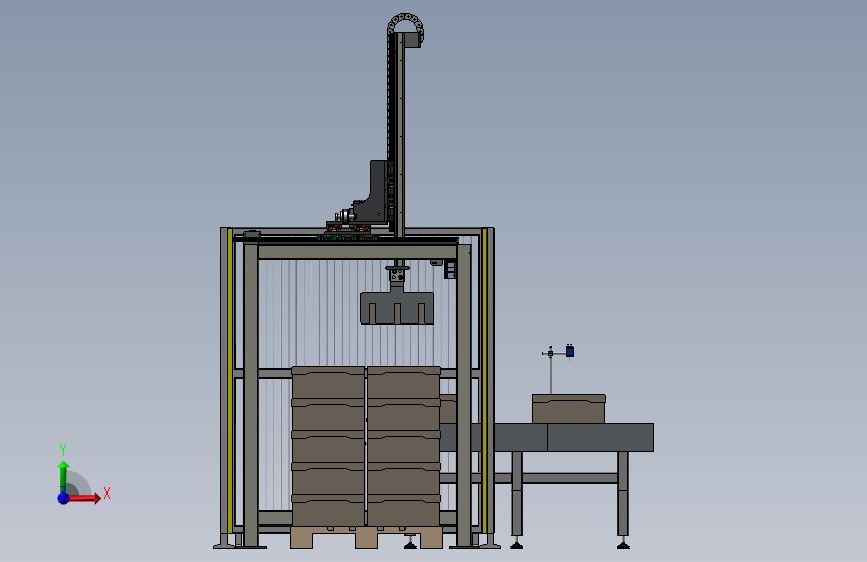Viewport: 867px width, 562px height.
Task: Click the green Y label of the triad
Action: [63, 450]
